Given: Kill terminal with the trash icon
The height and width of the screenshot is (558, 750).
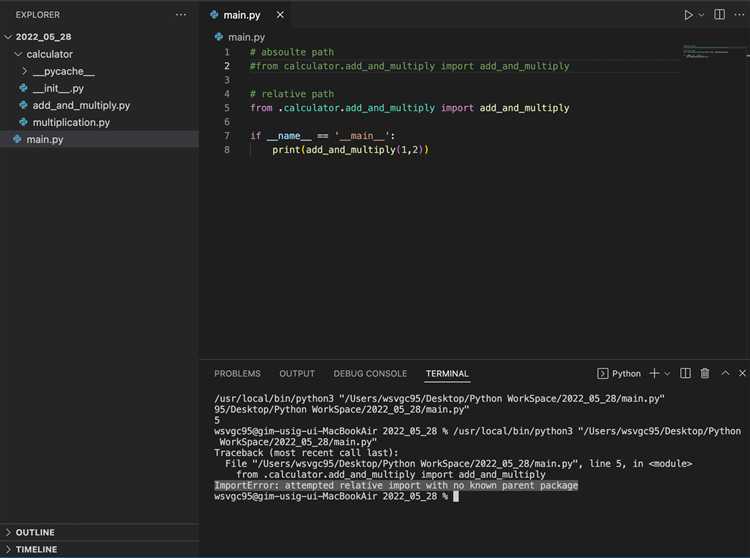Looking at the screenshot, I should [x=705, y=373].
